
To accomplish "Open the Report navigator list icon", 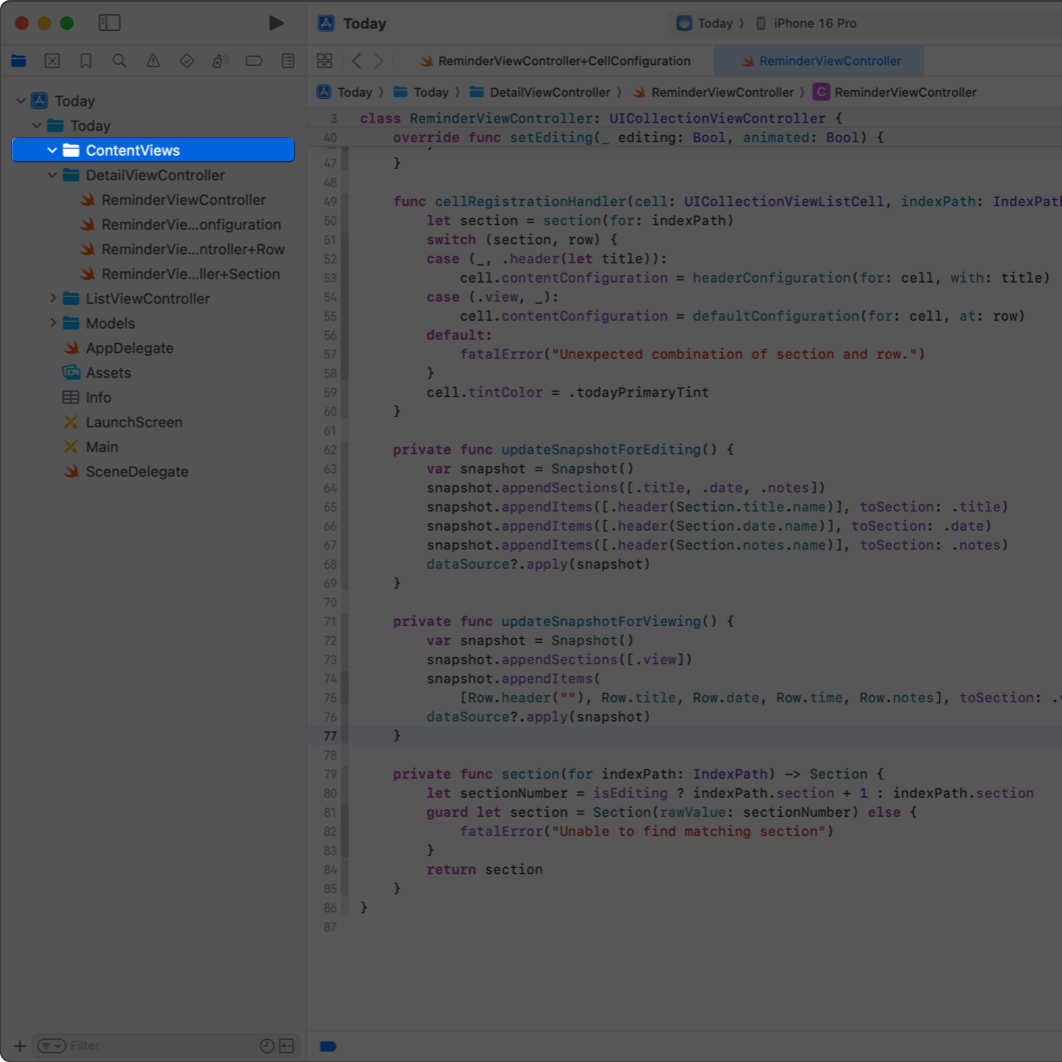I will [287, 60].
